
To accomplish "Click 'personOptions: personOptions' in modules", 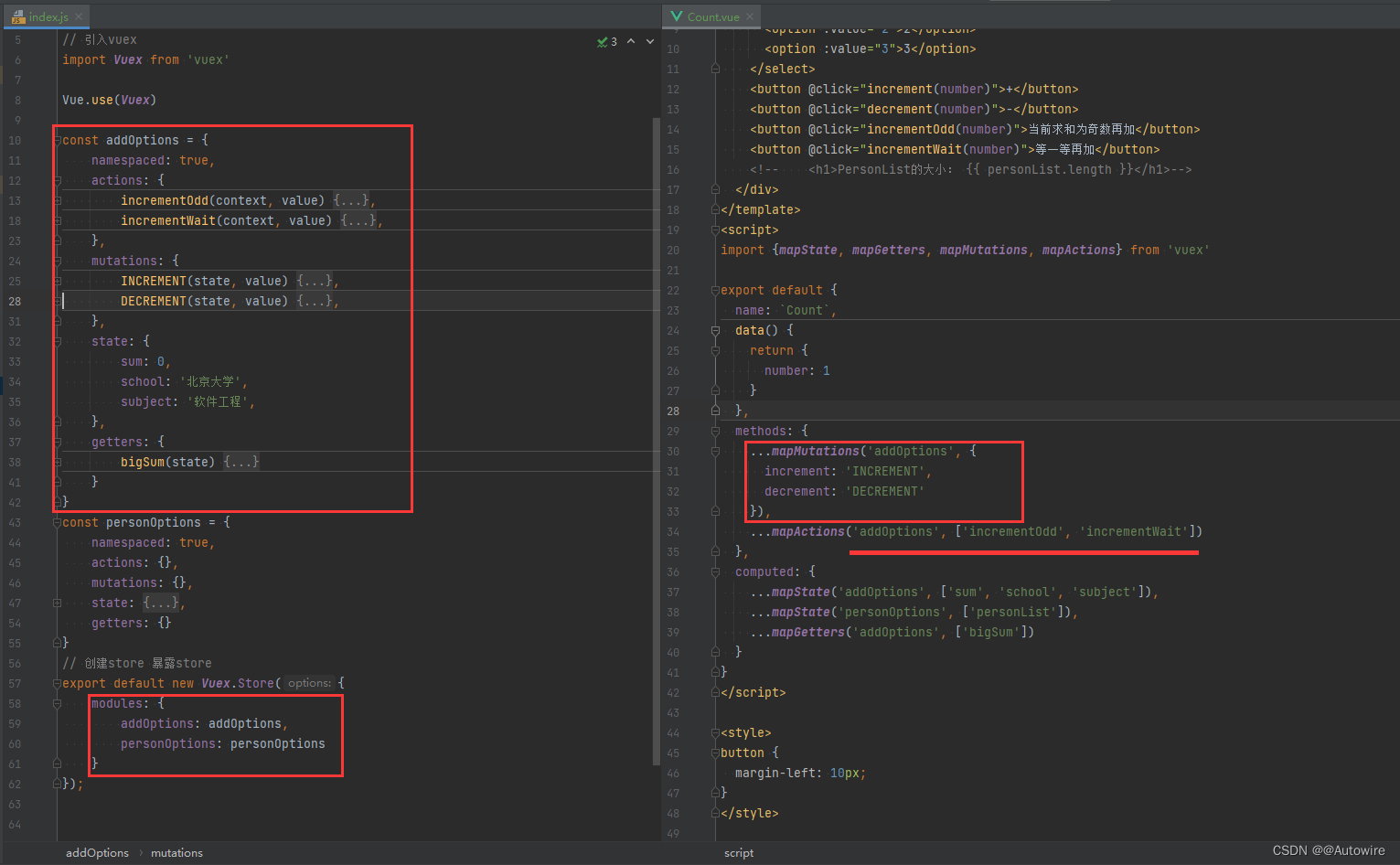I will click(223, 743).
